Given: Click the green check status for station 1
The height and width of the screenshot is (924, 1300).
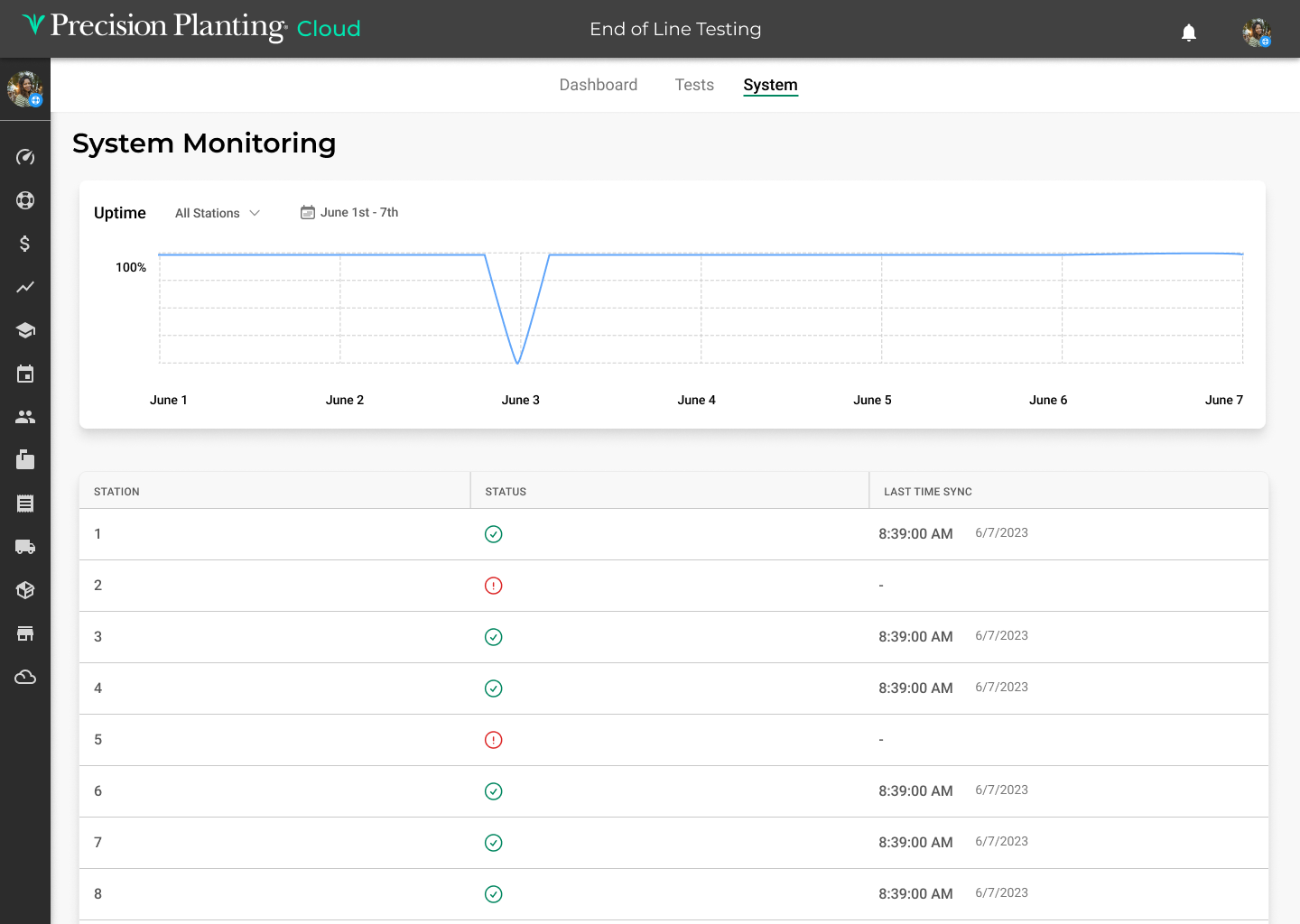Looking at the screenshot, I should click(494, 534).
